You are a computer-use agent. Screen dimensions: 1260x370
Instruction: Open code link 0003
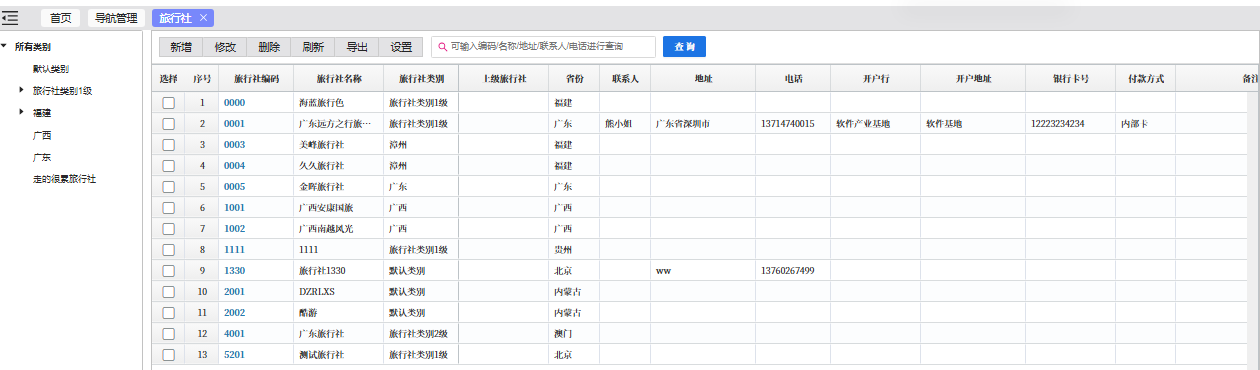click(234, 145)
